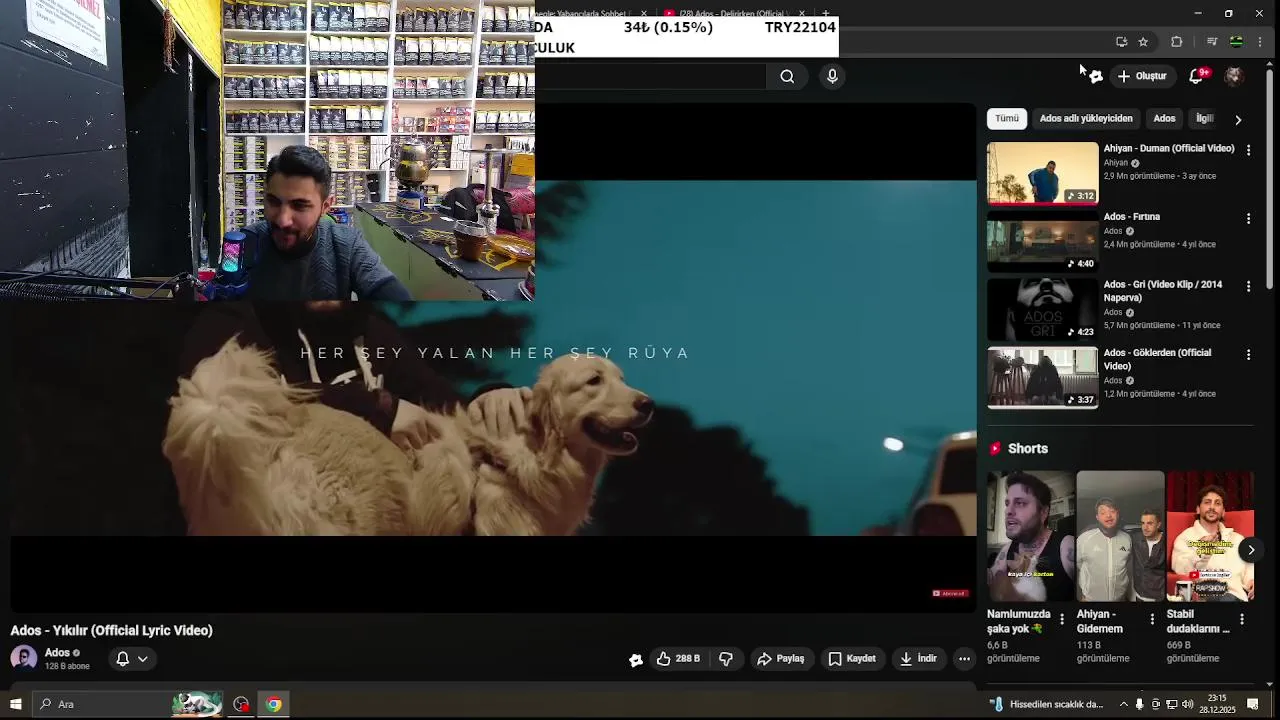
Task: Open the Ados channel avatar
Action: (x=24, y=658)
